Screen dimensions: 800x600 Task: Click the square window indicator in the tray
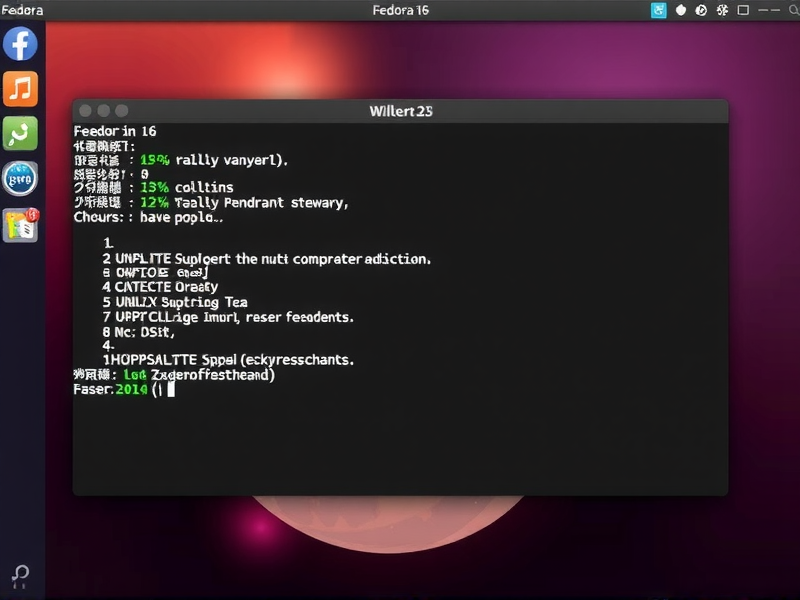pos(743,10)
